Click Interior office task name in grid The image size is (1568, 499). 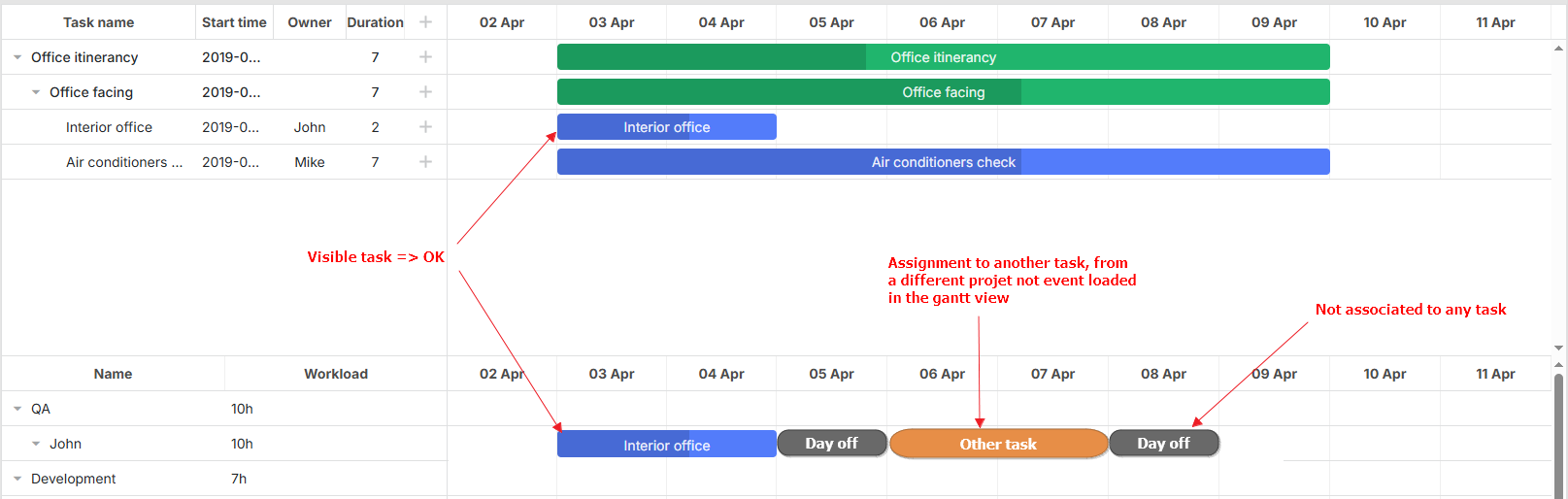tap(109, 127)
